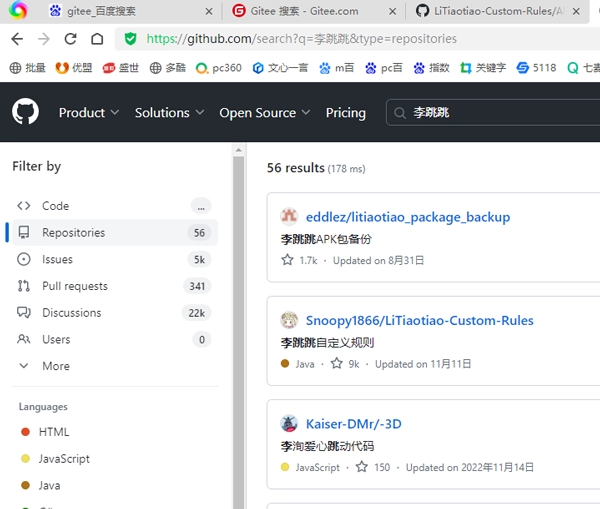Open the Pricing menu item
The width and height of the screenshot is (600, 509).
[x=345, y=113]
